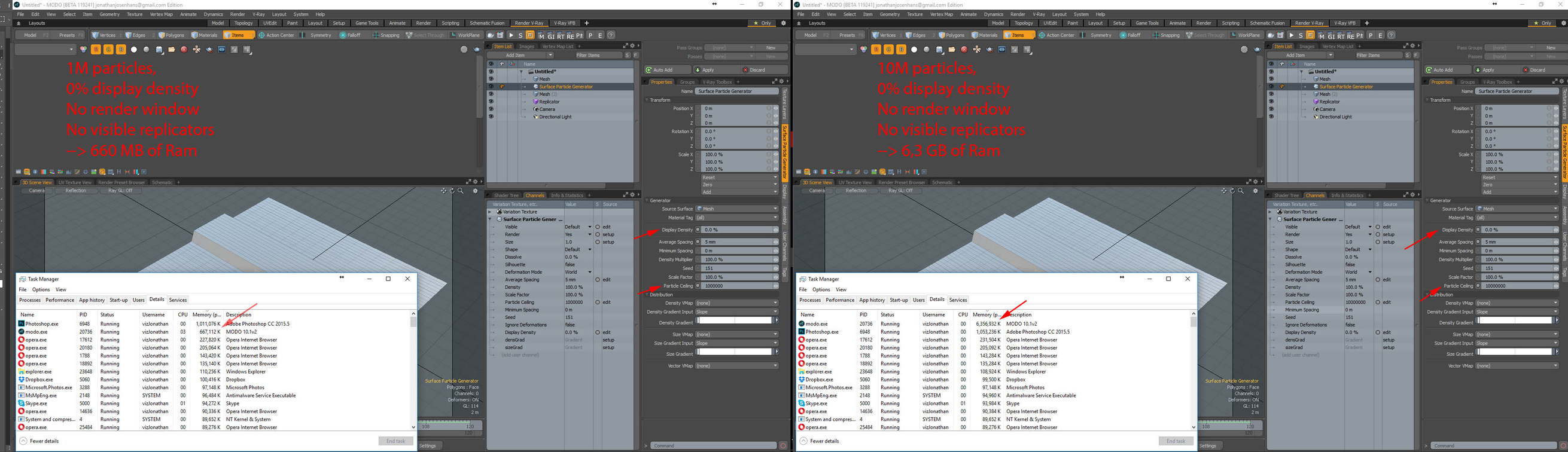Expand Variation Texture in left Channels list

[490, 212]
